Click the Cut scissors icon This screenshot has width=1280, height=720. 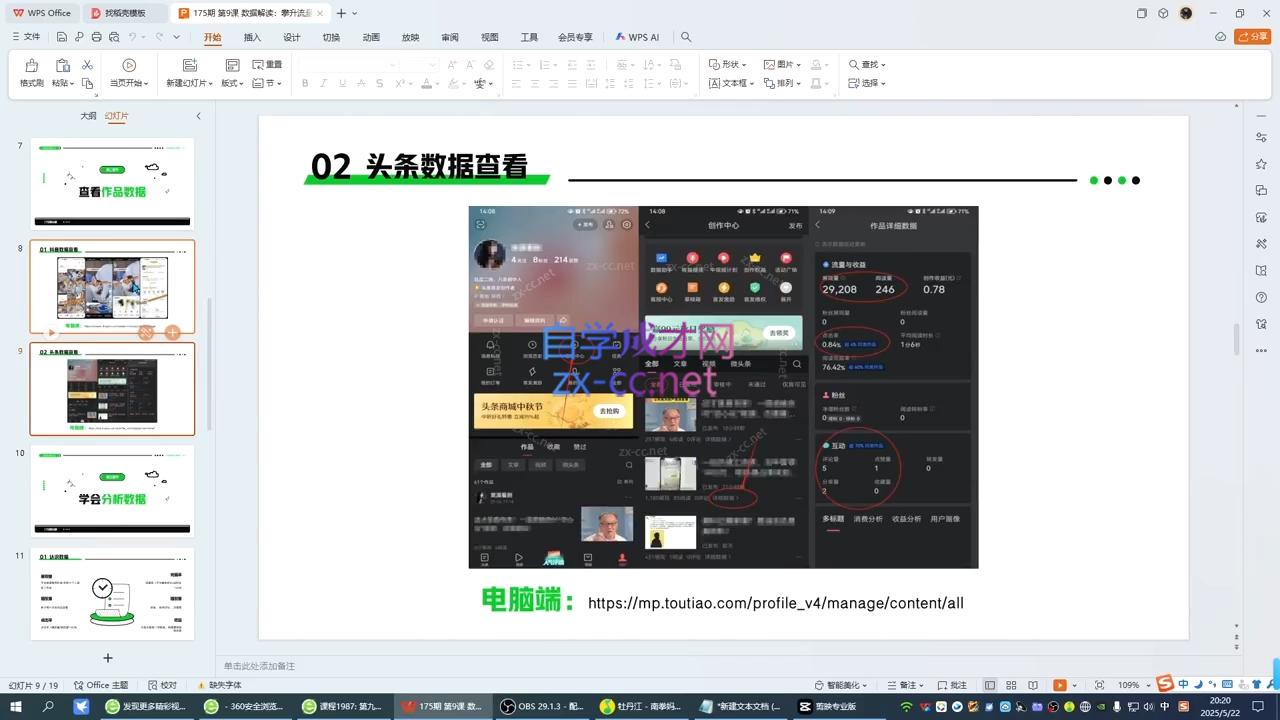(87, 65)
